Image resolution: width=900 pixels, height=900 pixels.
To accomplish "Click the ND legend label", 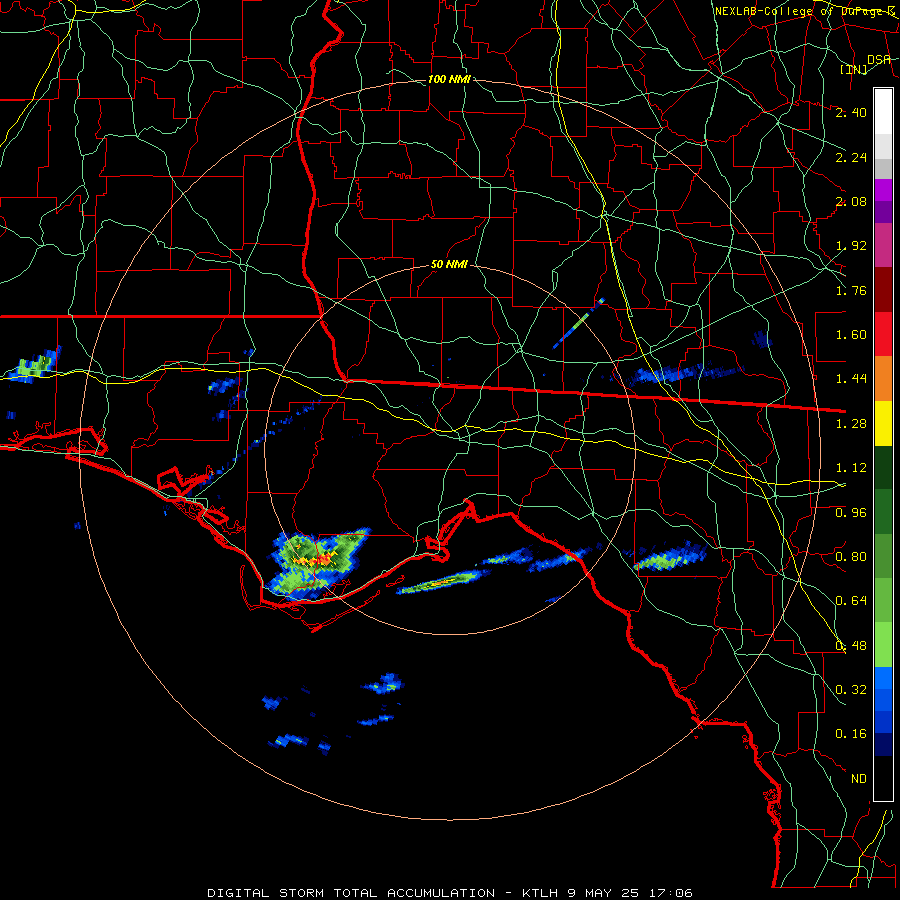I will pos(859,779).
